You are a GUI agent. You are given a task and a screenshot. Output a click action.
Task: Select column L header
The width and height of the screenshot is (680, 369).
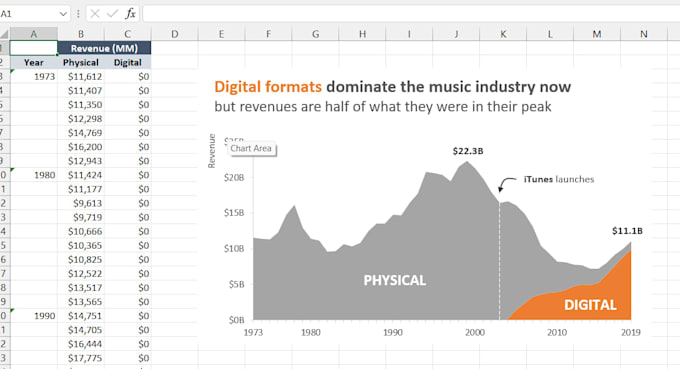[x=550, y=34]
